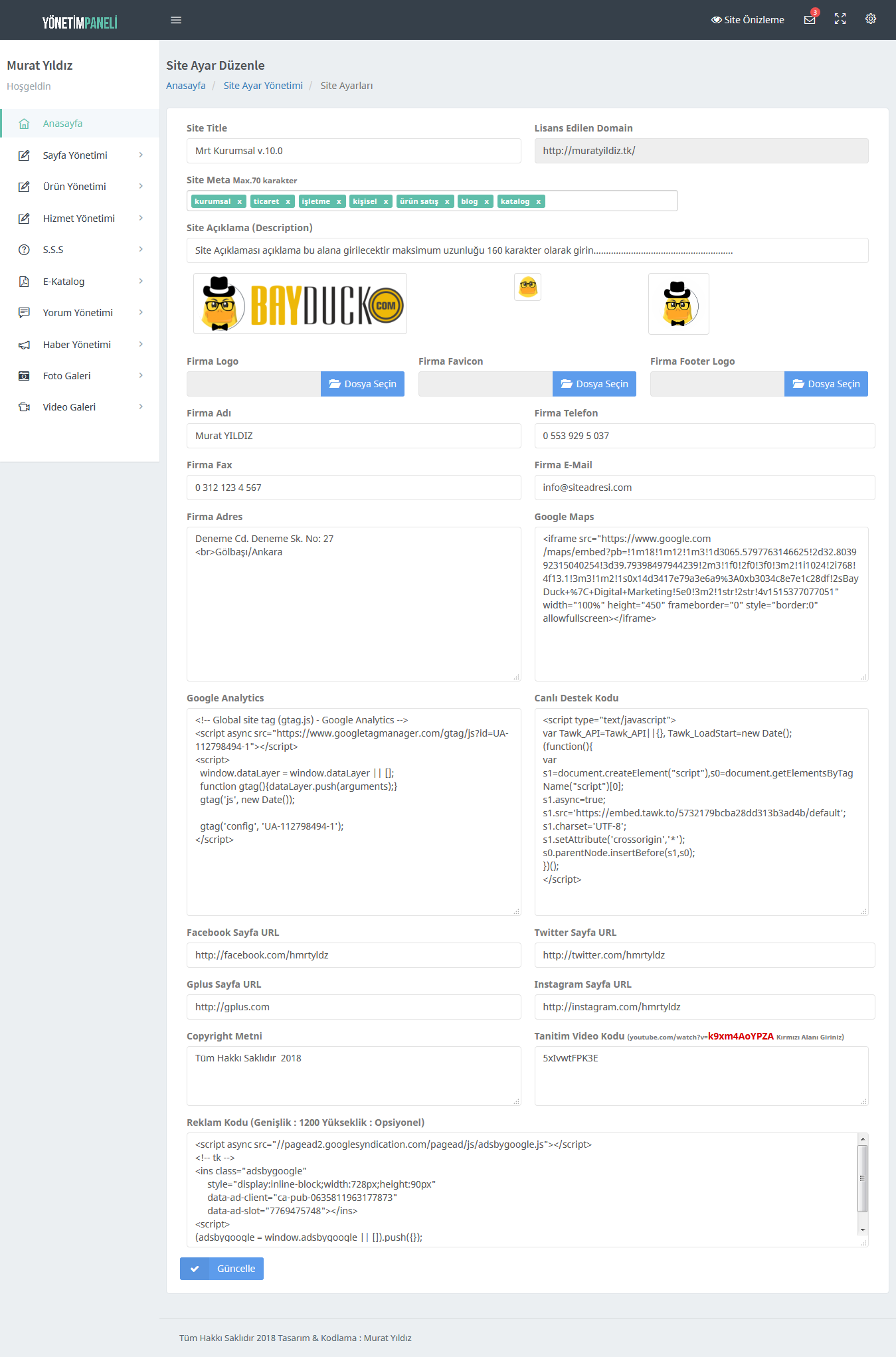
Task: Click the Video Galeri camcorder icon
Action: [x=24, y=407]
